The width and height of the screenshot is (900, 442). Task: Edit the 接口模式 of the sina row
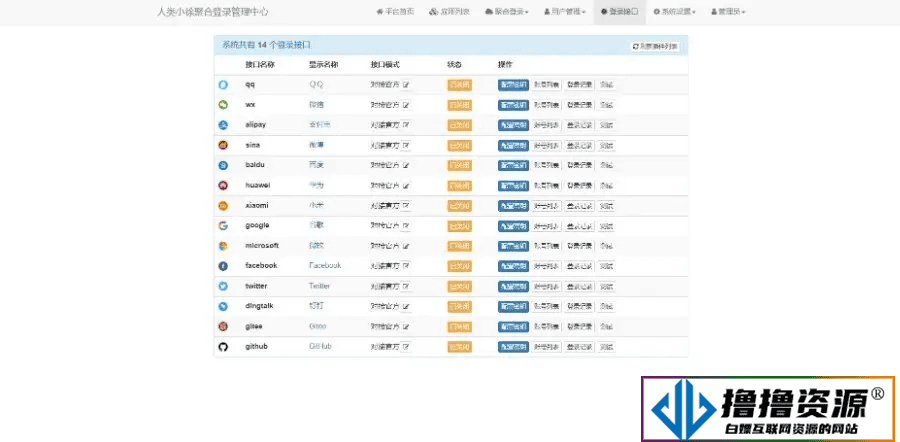point(406,145)
